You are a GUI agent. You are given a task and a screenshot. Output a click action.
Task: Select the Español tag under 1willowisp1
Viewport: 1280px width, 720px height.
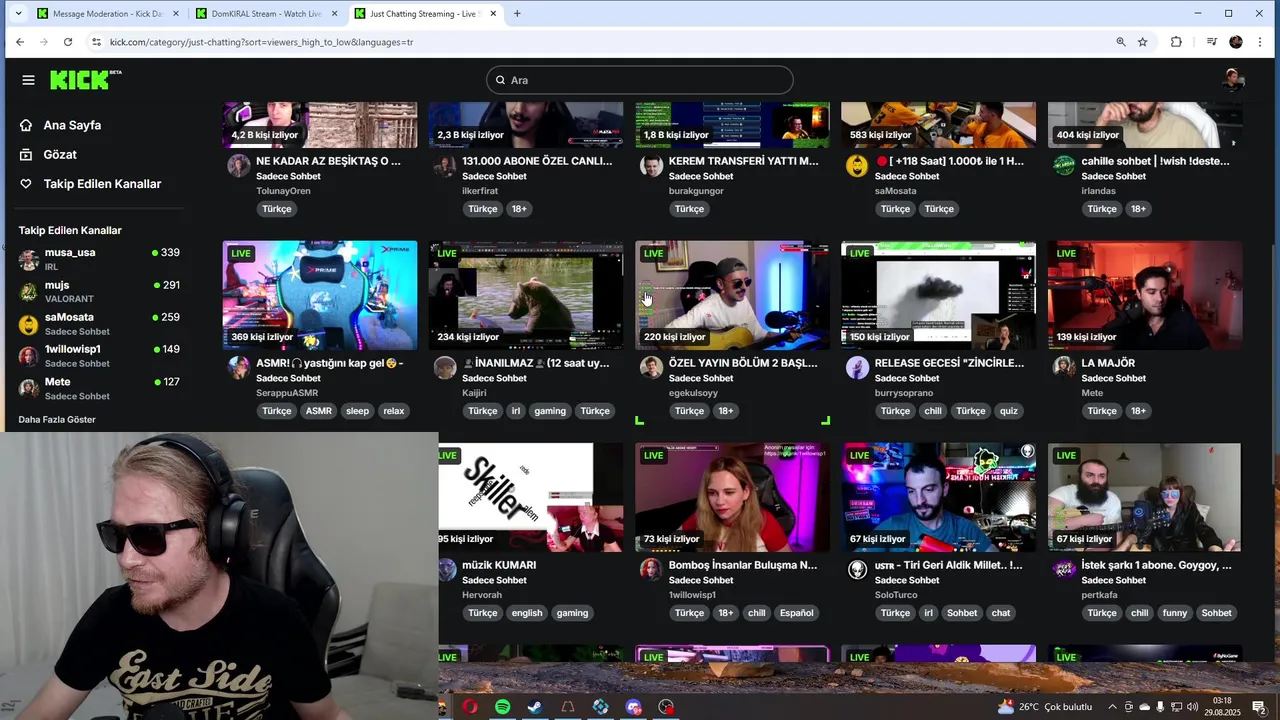[797, 613]
